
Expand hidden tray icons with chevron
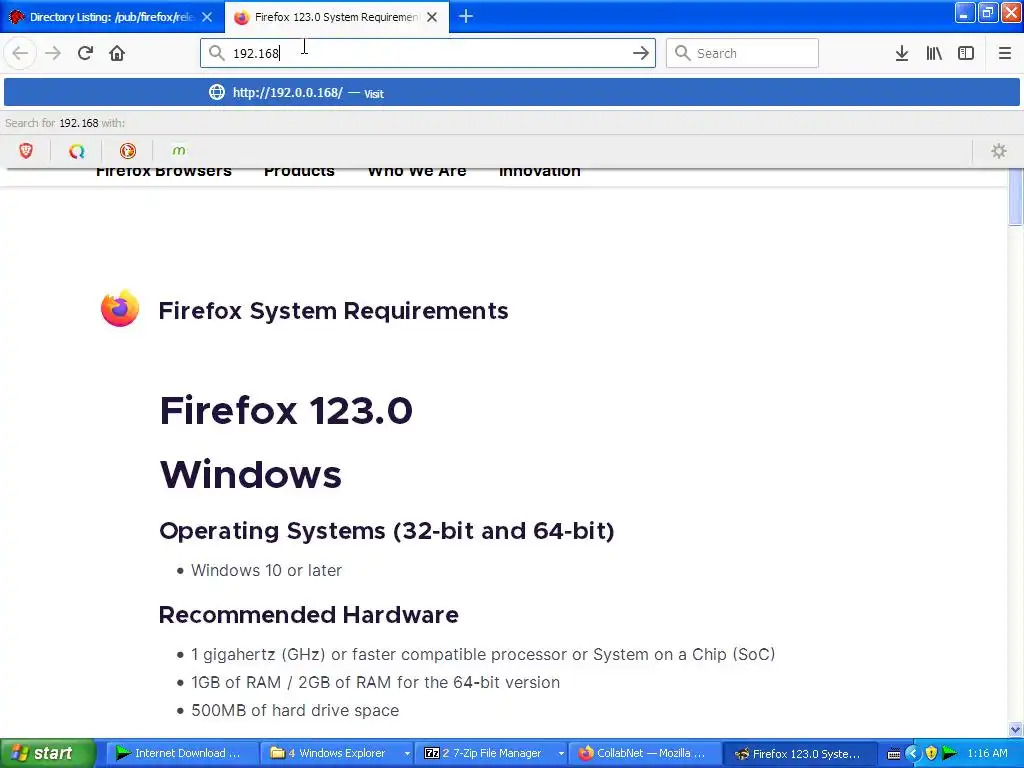(x=912, y=753)
